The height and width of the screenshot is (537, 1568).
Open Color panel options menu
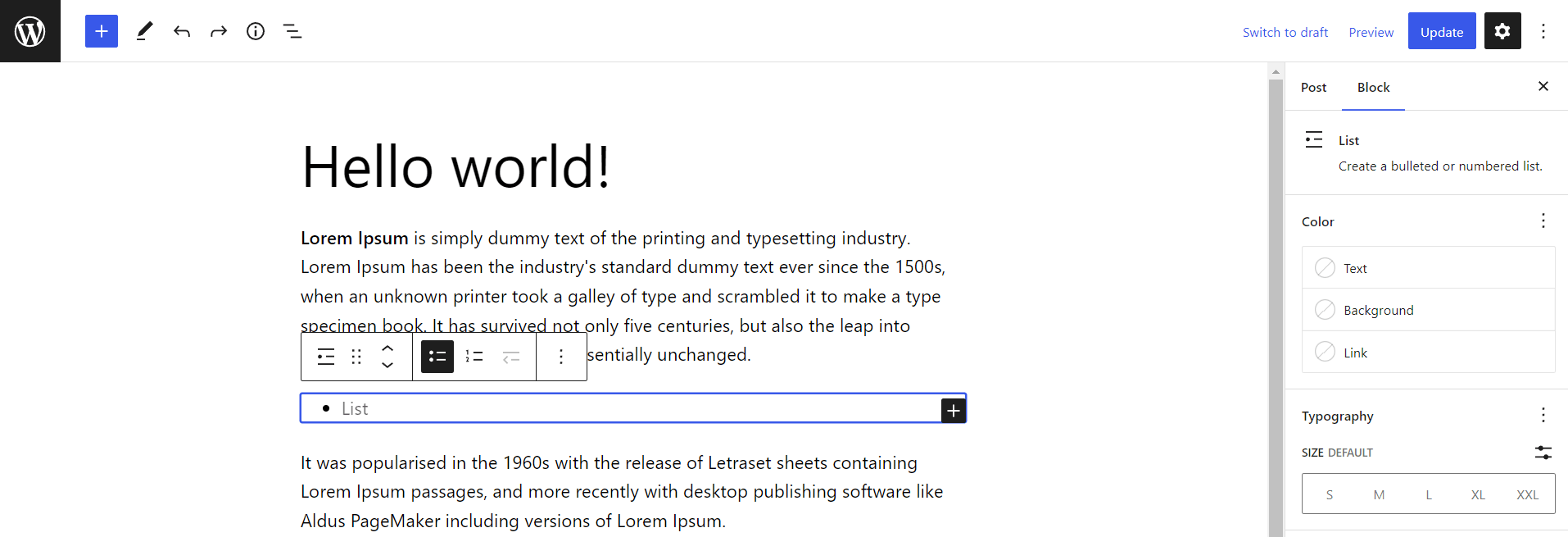pyautogui.click(x=1543, y=221)
